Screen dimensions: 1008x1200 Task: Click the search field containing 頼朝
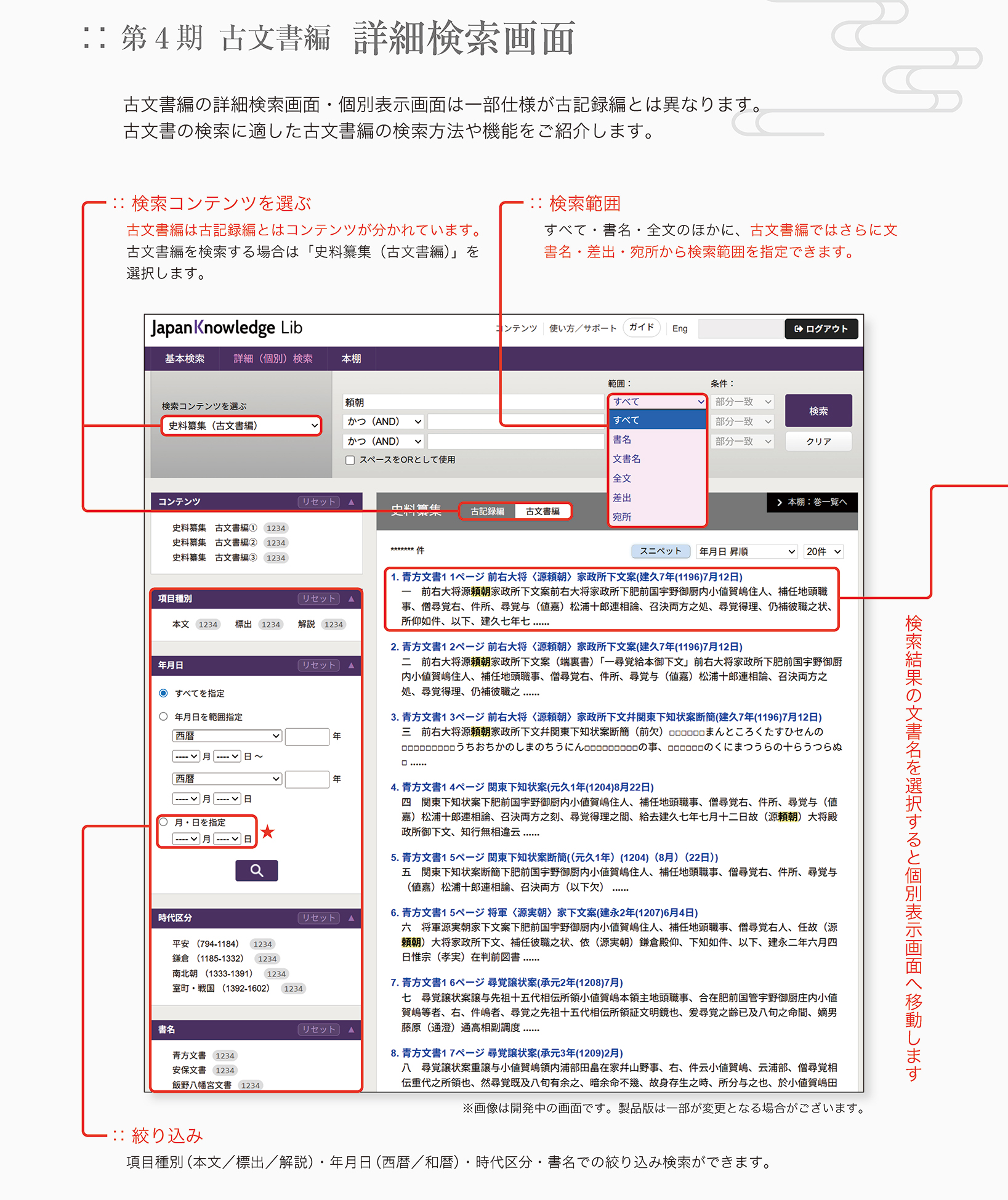[x=473, y=402]
